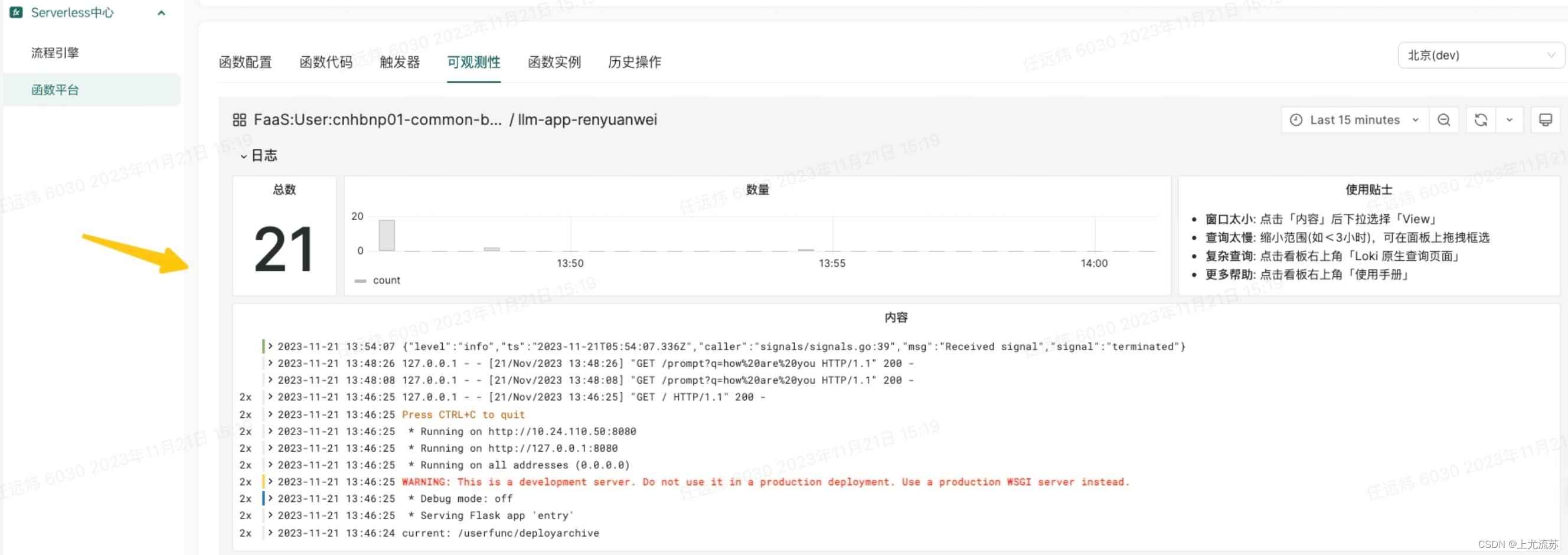The image size is (1568, 555).
Task: Open the 历史操作 tab
Action: click(635, 62)
